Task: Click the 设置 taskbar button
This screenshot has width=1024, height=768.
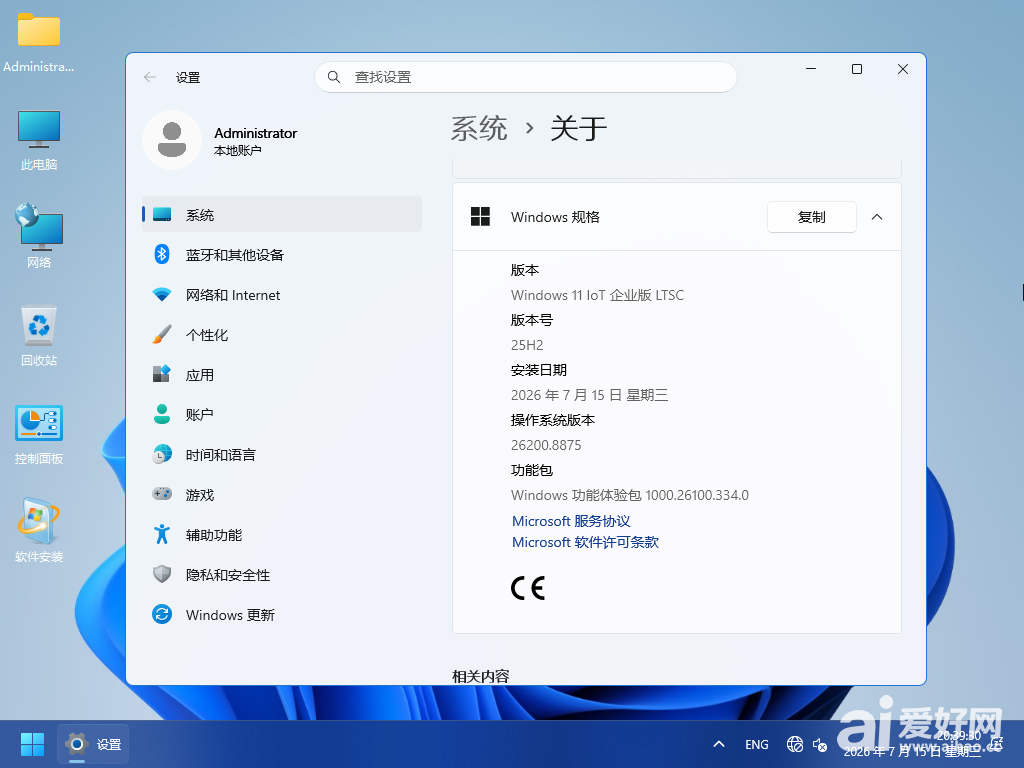Action: pos(93,744)
